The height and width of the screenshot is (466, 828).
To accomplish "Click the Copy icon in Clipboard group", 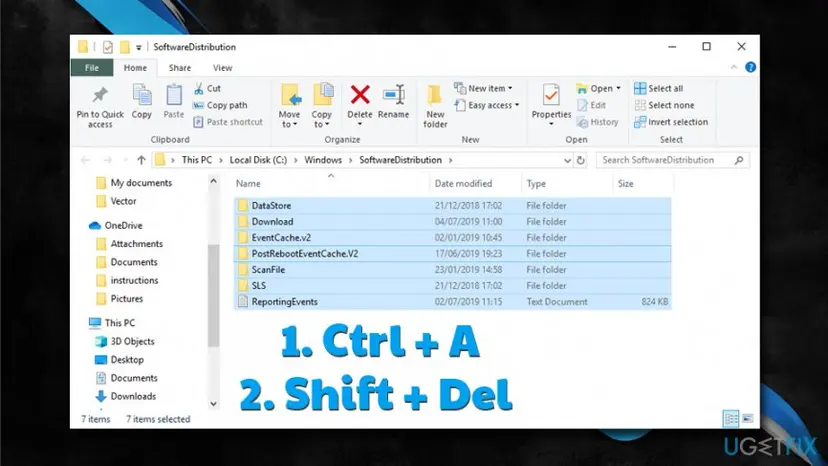I will (142, 95).
